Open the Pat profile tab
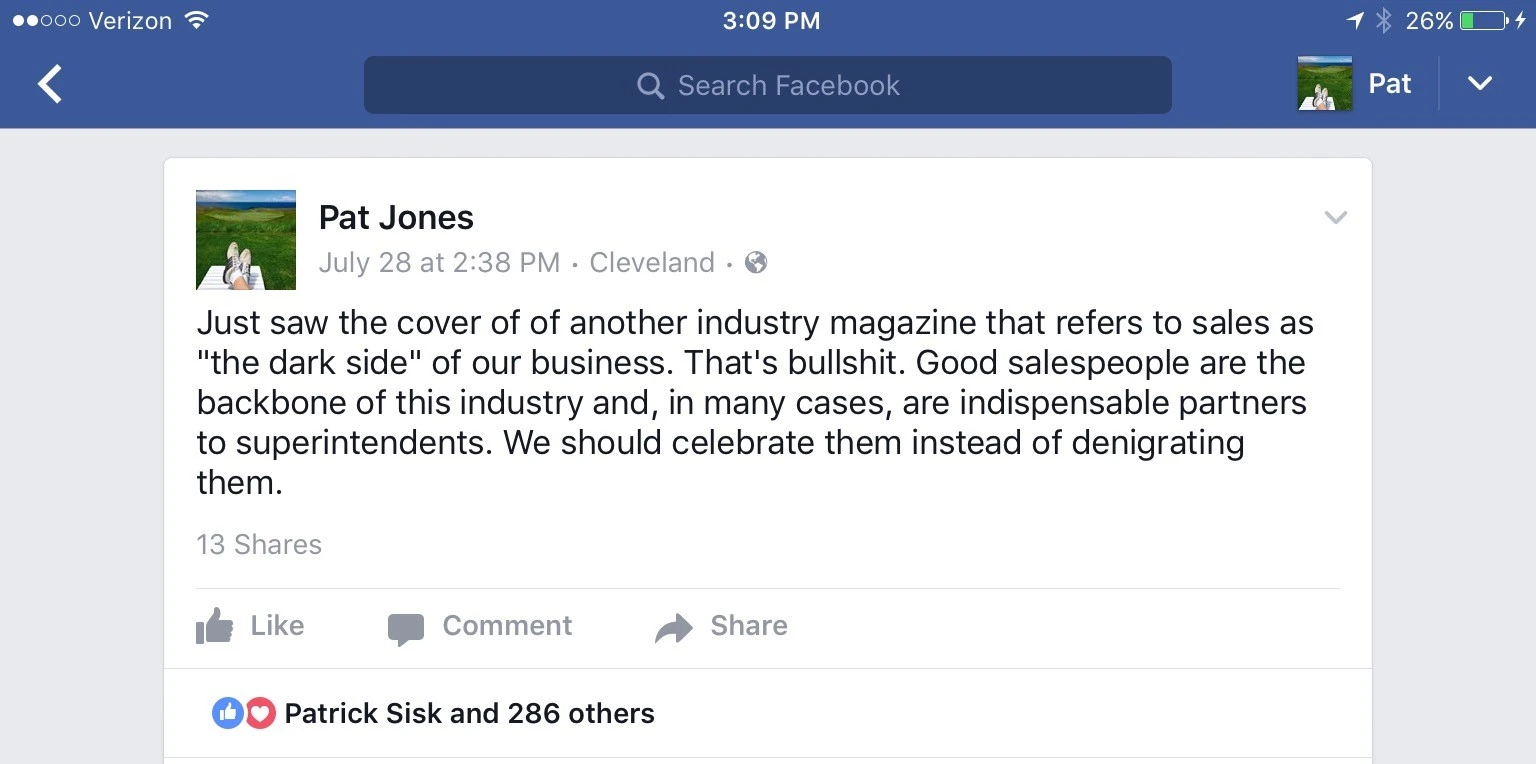1536x764 pixels. point(1389,84)
